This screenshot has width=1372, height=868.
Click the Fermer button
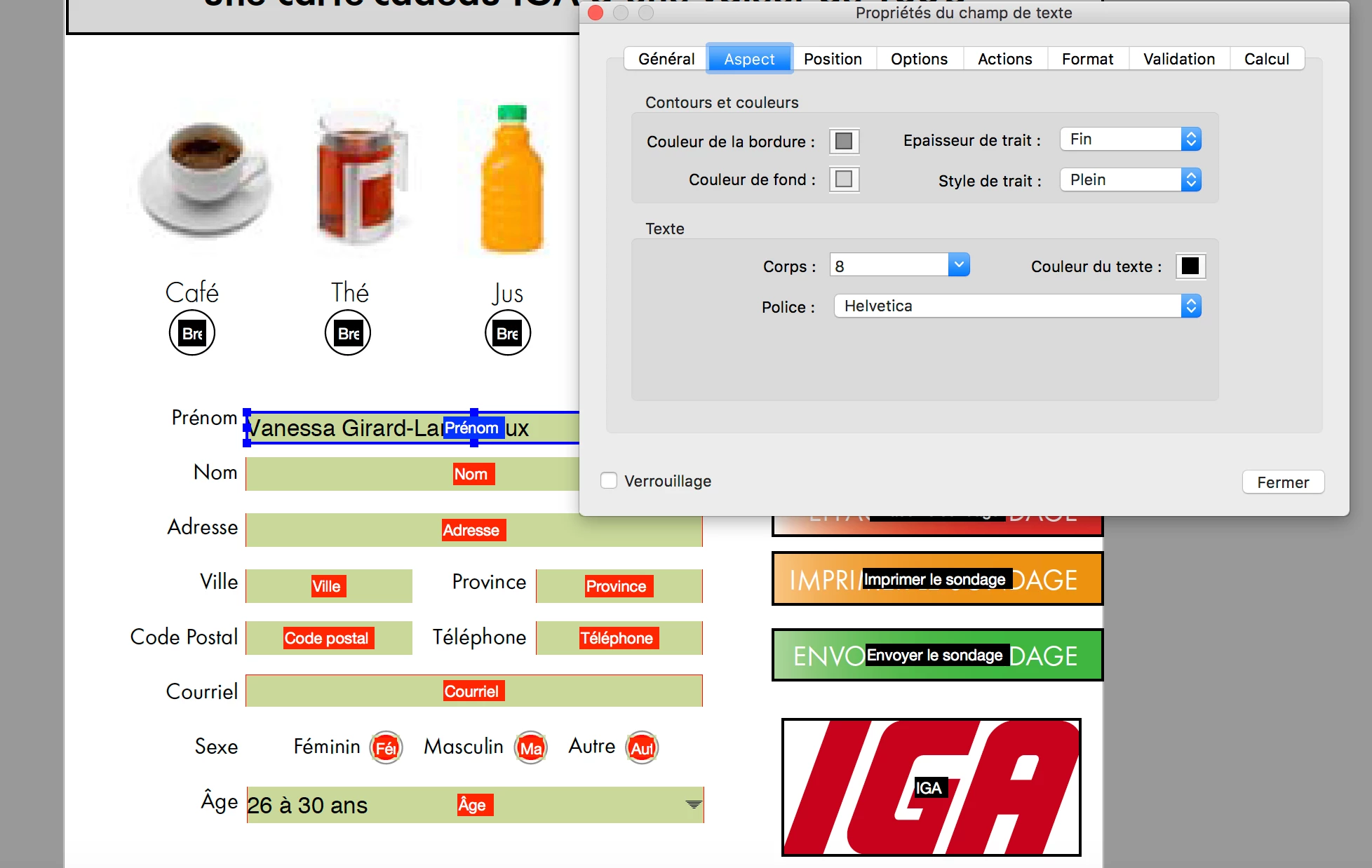point(1282,482)
